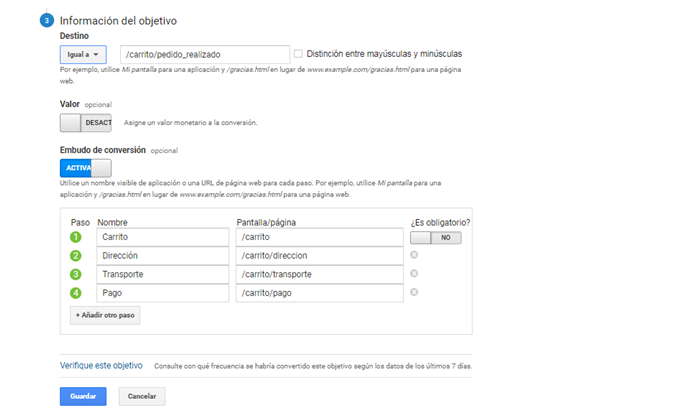Click green step number 2 badge
The width and height of the screenshot is (680, 420).
[75, 256]
